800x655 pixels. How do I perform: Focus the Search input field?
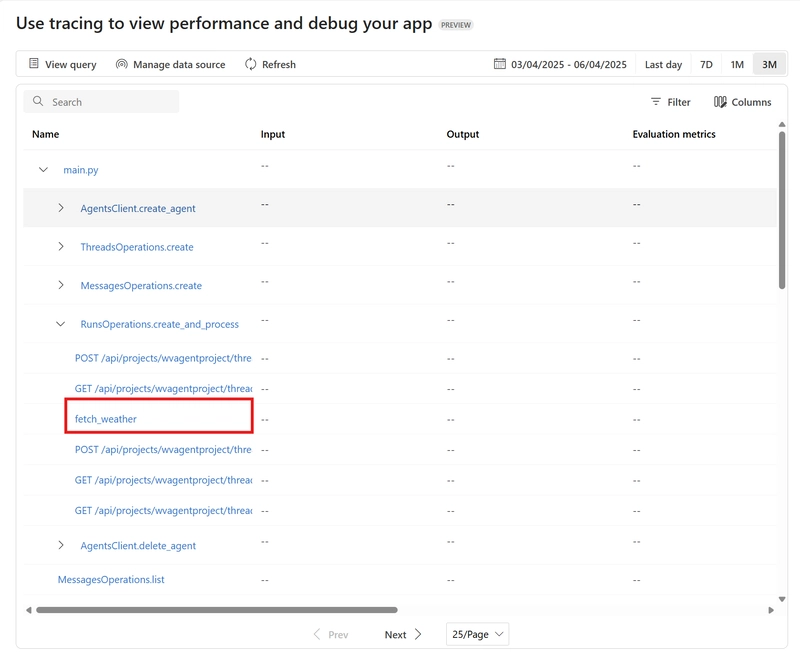click(101, 102)
